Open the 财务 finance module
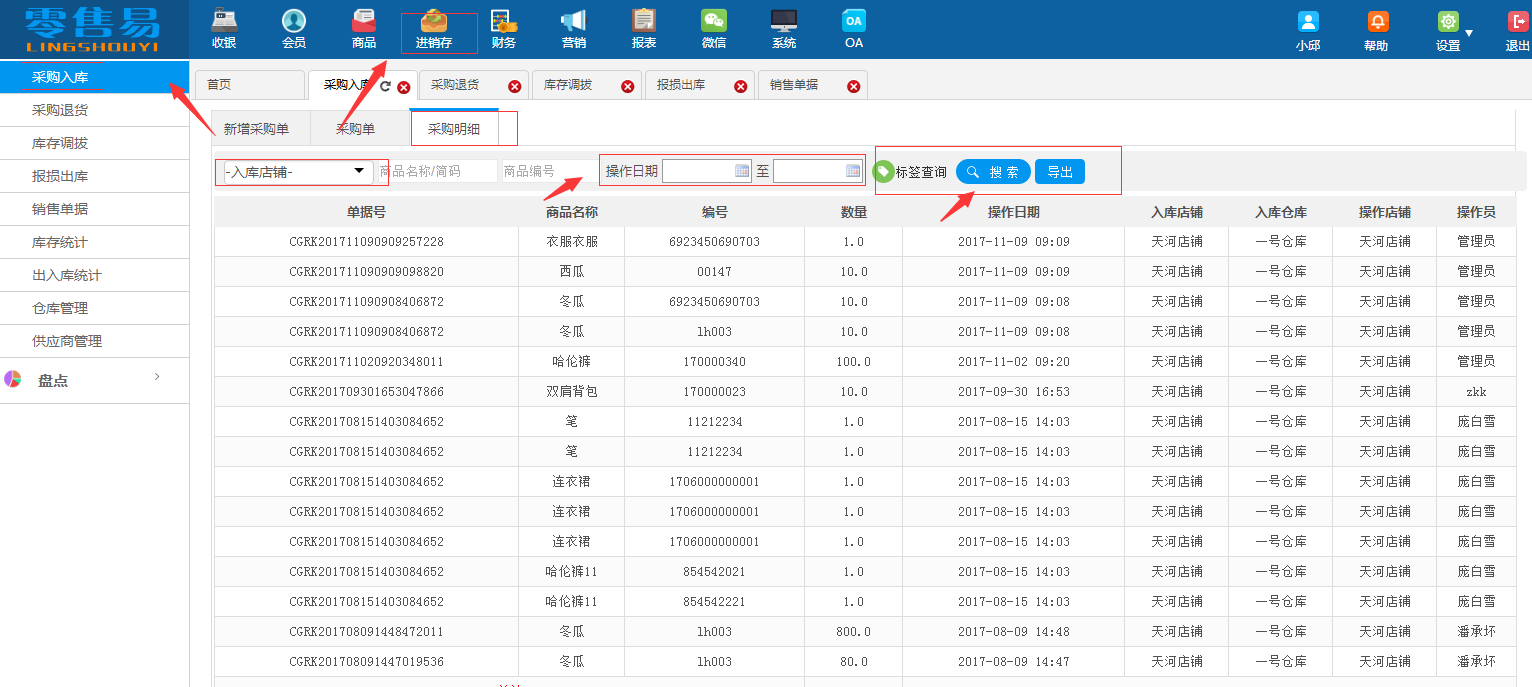Screen dimensions: 1532x687 pos(503,29)
